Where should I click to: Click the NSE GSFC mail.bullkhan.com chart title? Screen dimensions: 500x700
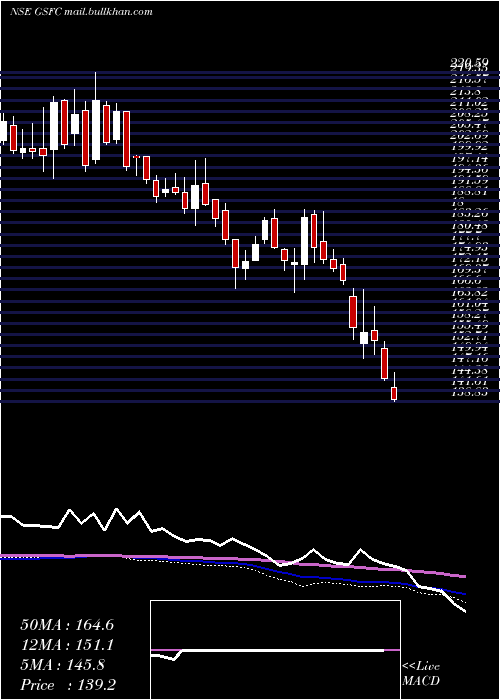click(x=81, y=12)
